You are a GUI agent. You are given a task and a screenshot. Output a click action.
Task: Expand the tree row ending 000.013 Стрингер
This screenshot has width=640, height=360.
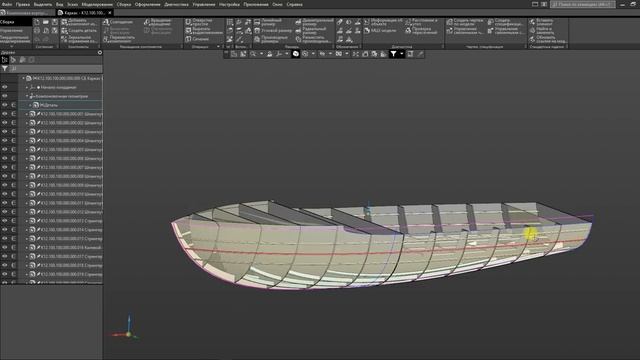pos(27,221)
